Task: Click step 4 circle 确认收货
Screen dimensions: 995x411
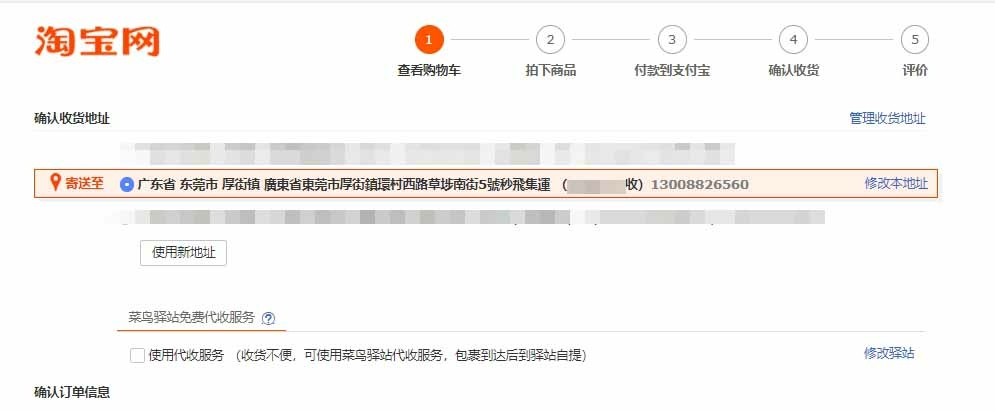Action: pos(793,40)
